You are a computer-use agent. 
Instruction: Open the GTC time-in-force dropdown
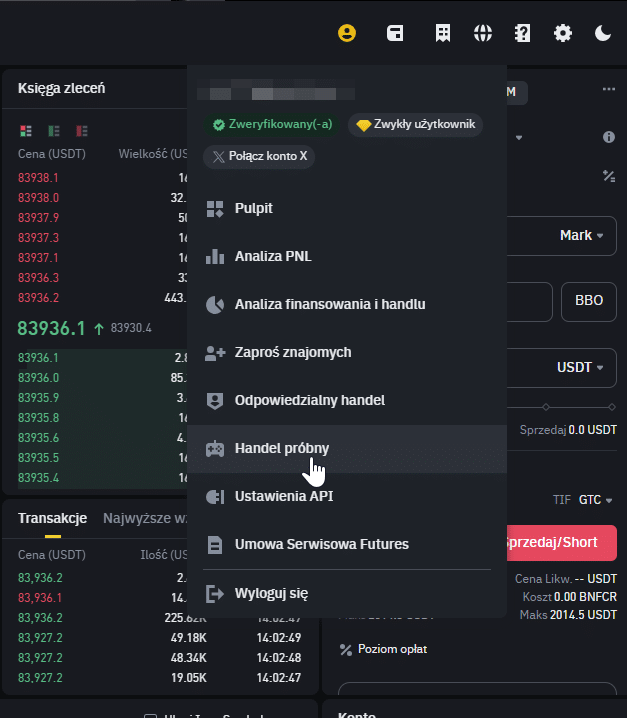[595, 500]
